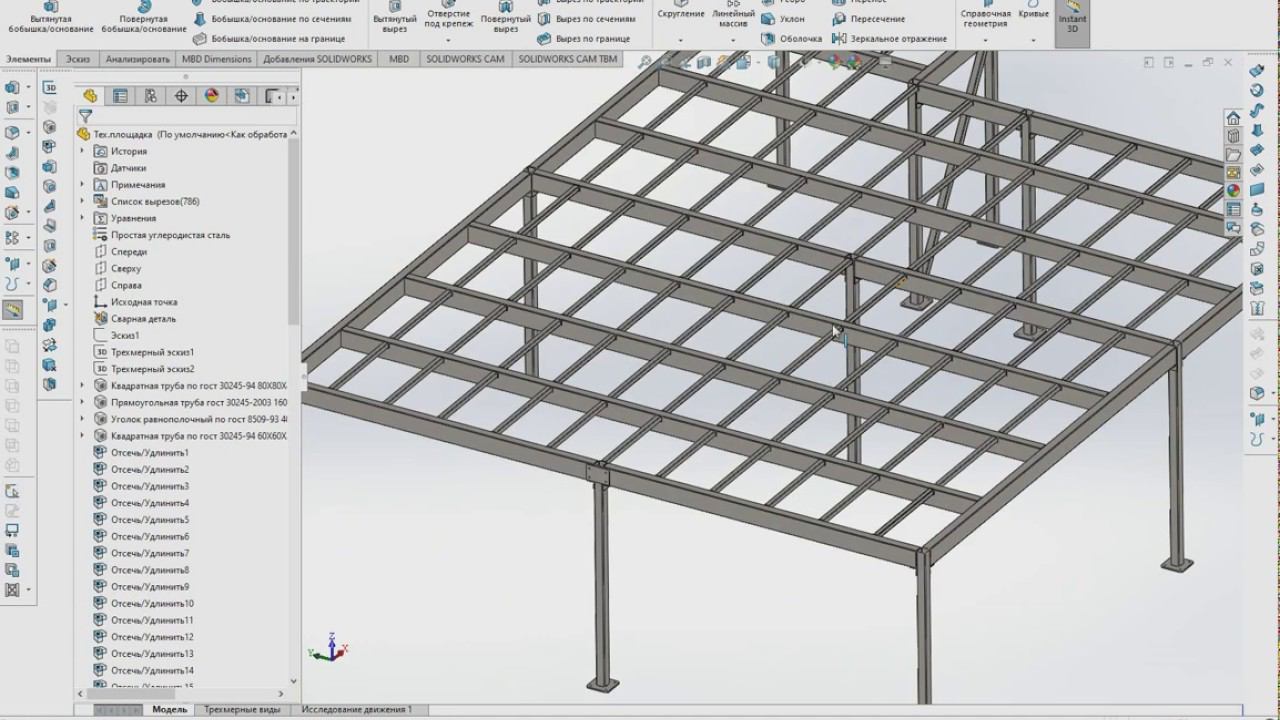Open the FeatureManager design tree tab
This screenshot has height=720, width=1280.
coord(90,96)
